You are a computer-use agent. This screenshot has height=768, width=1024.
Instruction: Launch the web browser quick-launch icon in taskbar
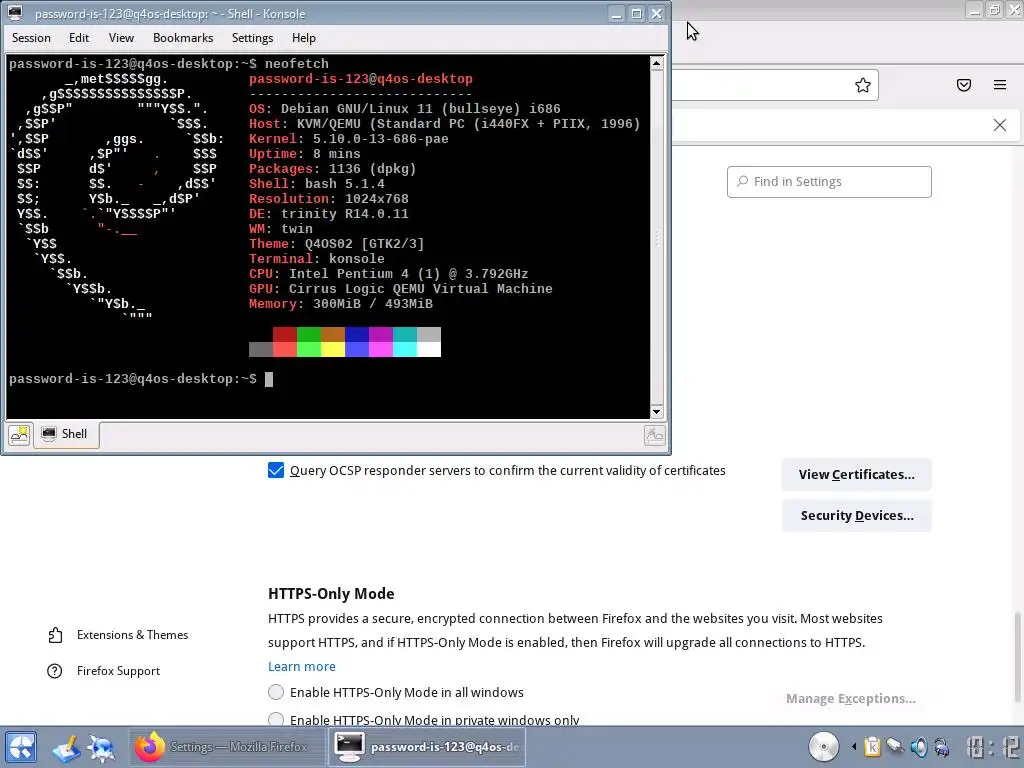click(x=102, y=748)
